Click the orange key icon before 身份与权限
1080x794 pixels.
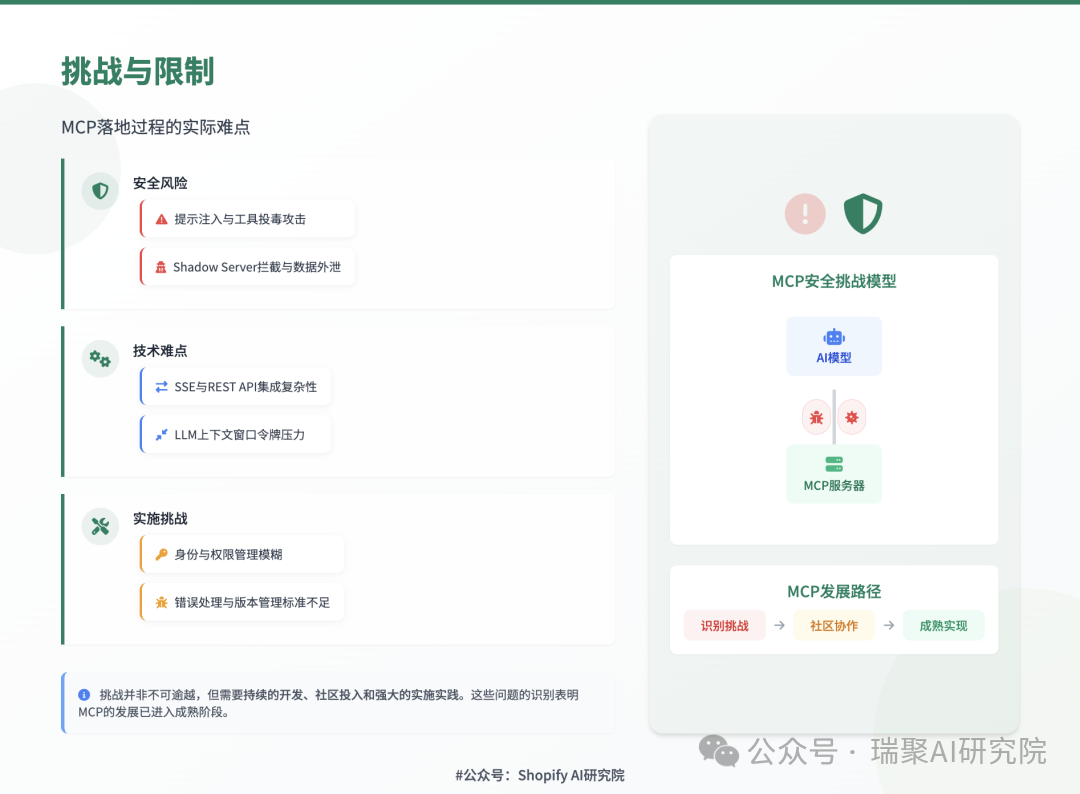161,554
